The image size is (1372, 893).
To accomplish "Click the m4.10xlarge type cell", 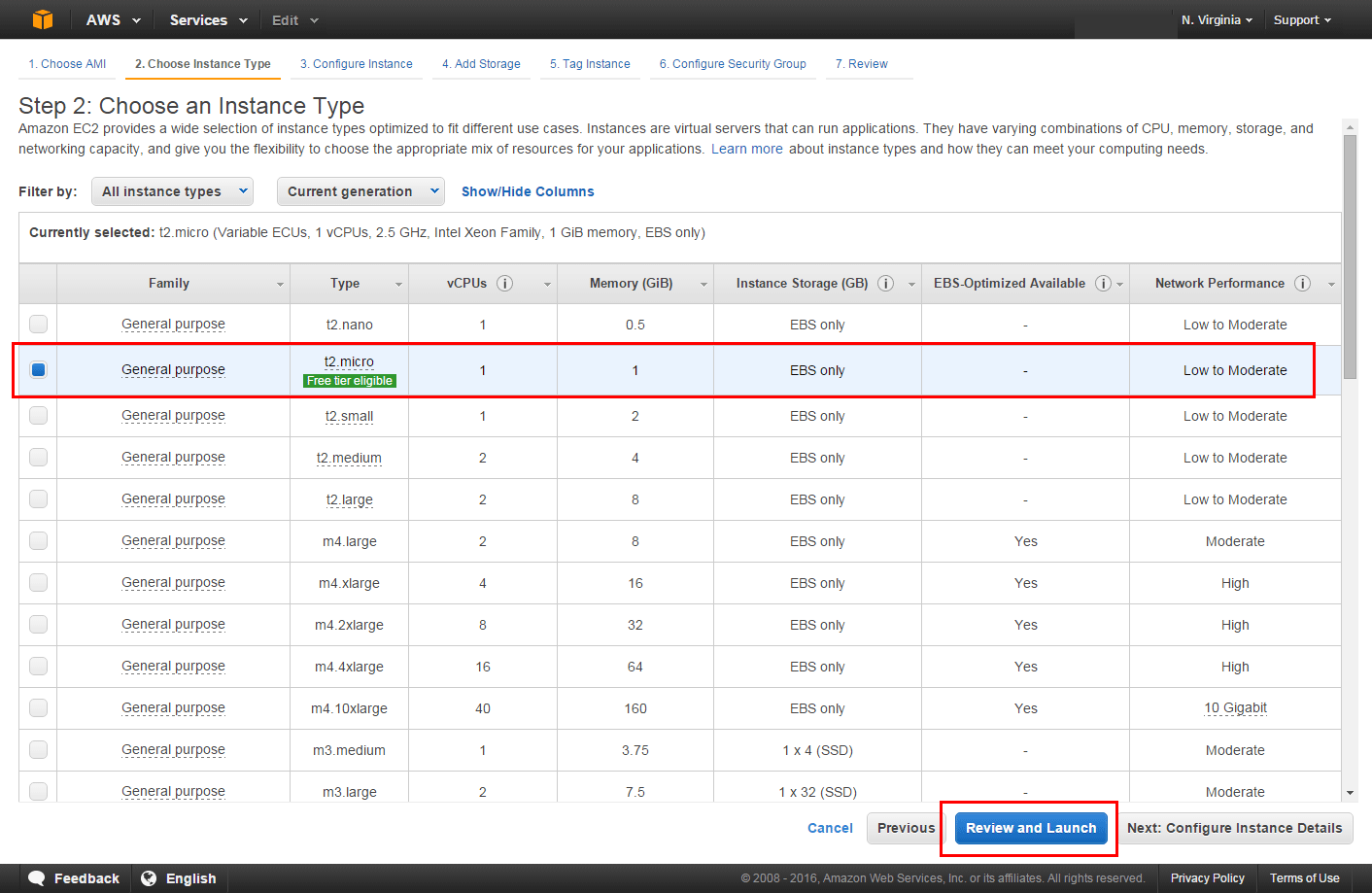I will 349,708.
